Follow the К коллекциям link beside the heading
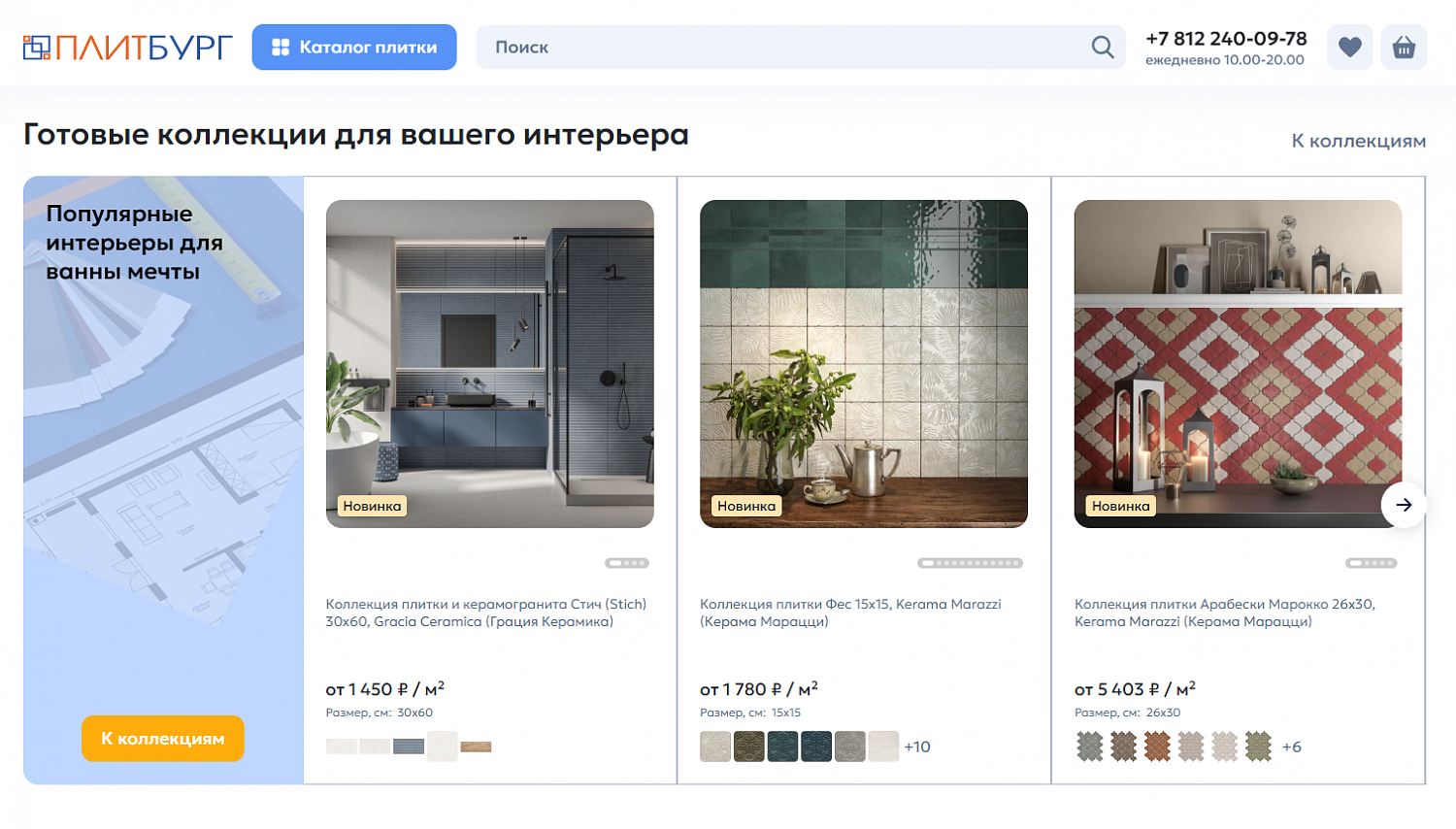The image size is (1456, 829). click(x=1358, y=141)
